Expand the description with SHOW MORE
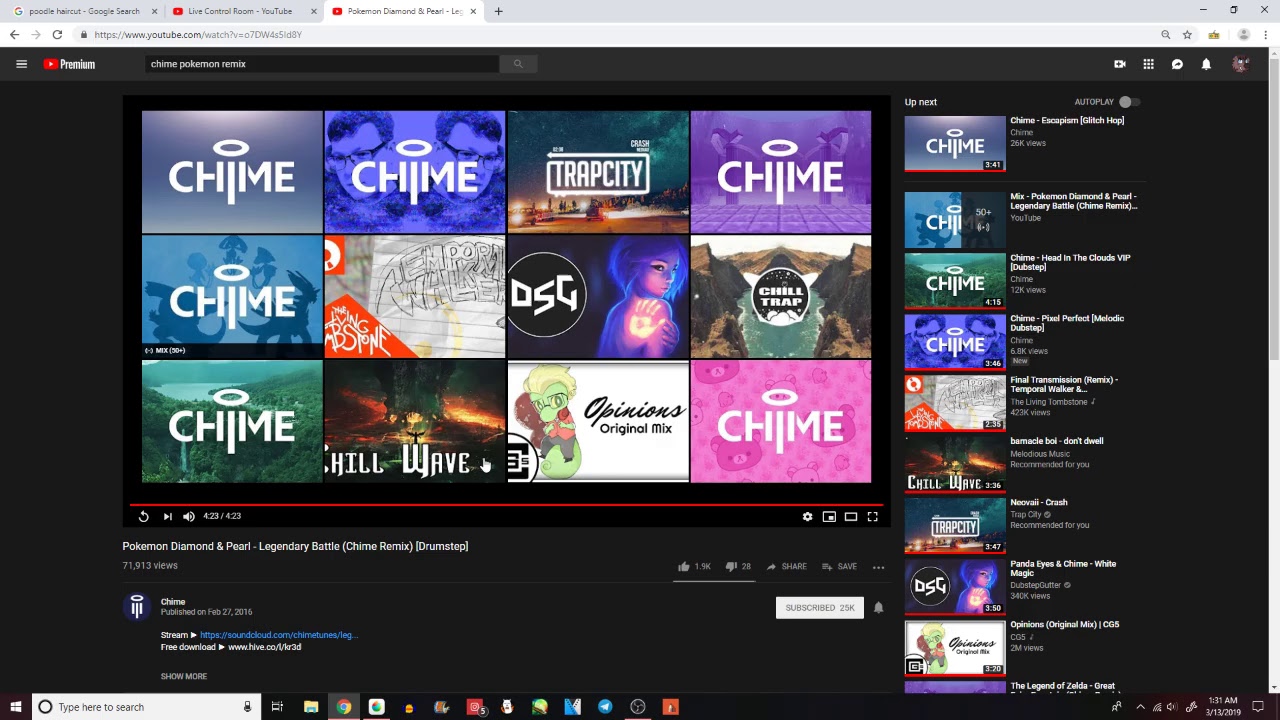This screenshot has height=720, width=1280. (x=184, y=676)
